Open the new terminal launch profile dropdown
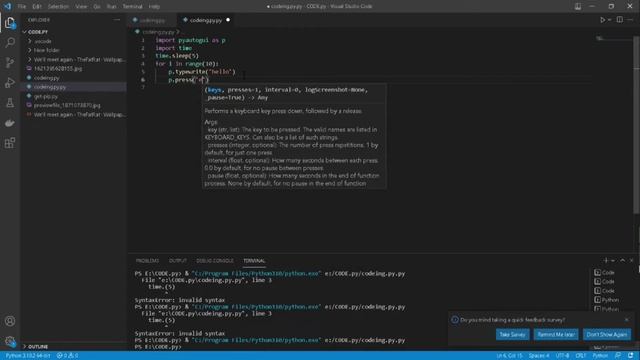The image size is (640, 360). point(613,260)
